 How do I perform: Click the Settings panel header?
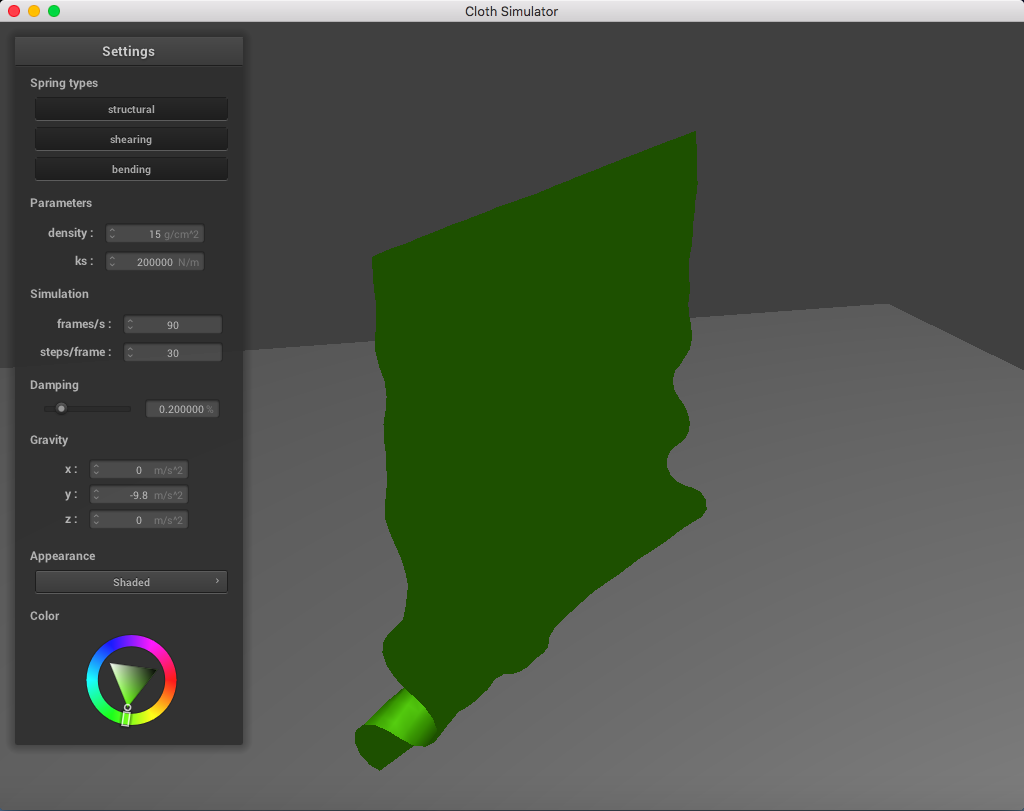point(129,51)
